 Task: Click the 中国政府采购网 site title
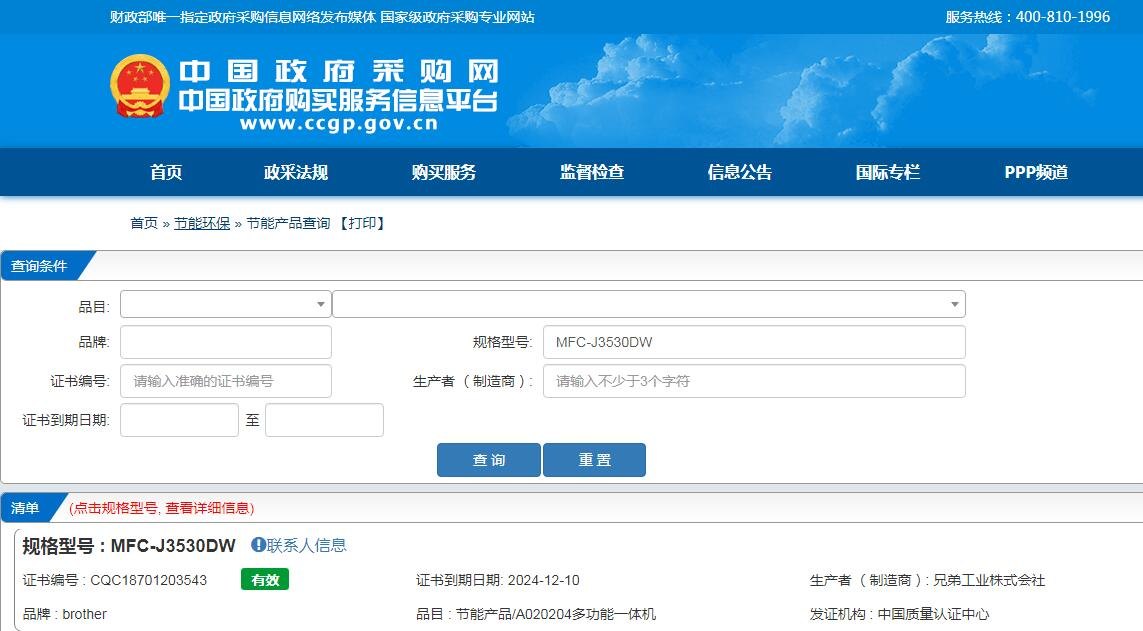(339, 71)
